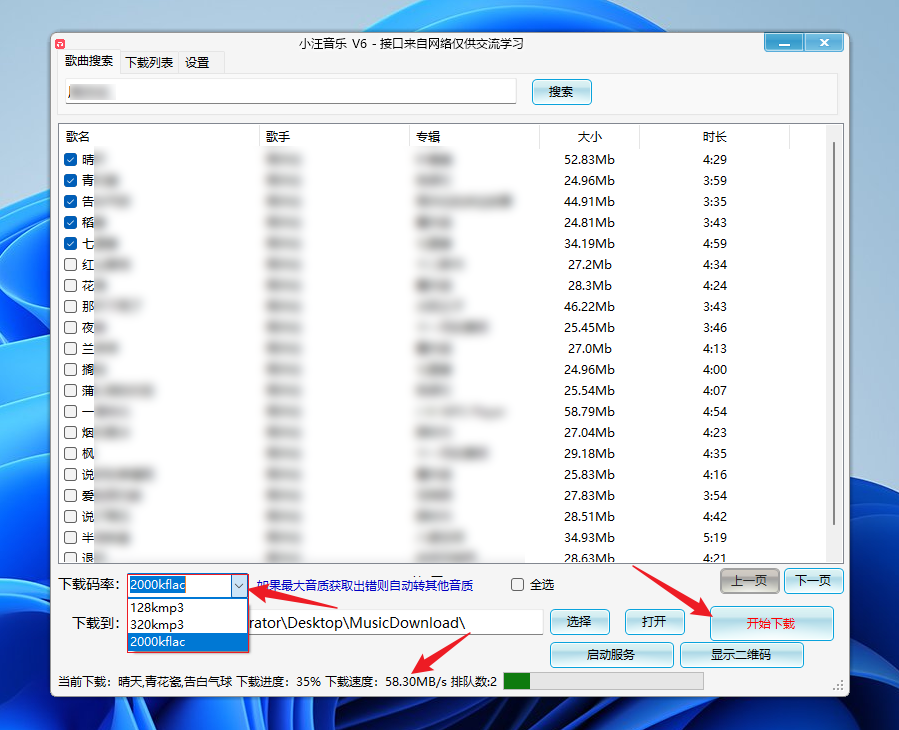The width and height of the screenshot is (899, 730).
Task: Sort by the 大小 column header
Action: (589, 136)
